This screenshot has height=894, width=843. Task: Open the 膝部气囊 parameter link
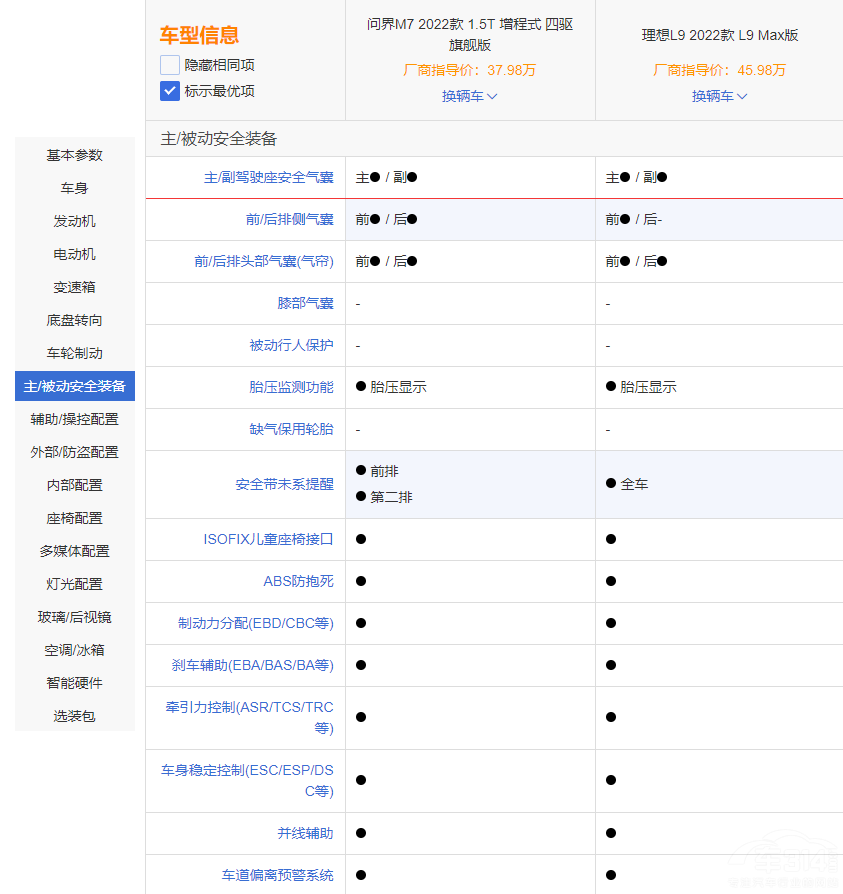point(305,303)
